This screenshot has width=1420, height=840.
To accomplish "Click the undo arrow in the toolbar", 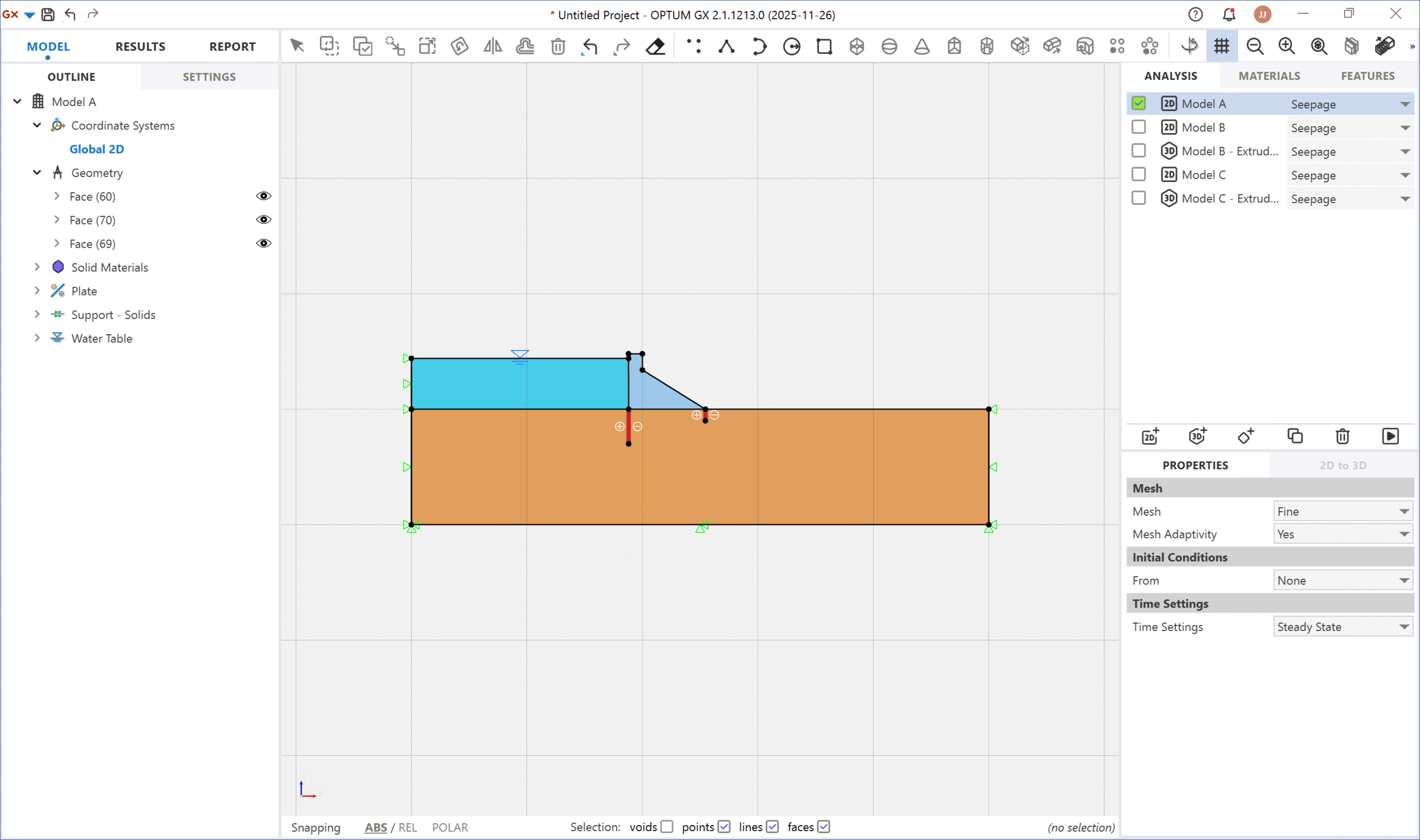I will coord(589,47).
